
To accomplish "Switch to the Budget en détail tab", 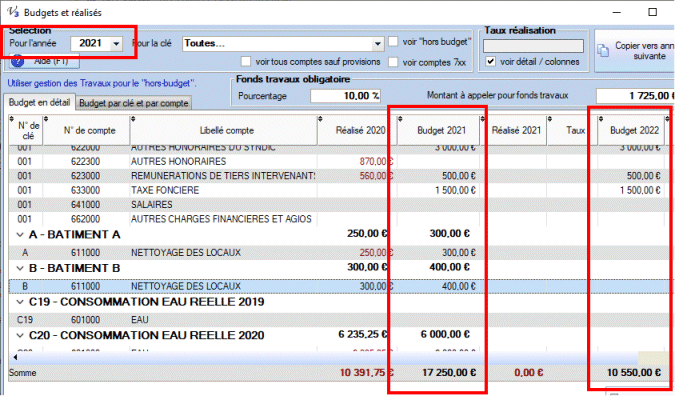I will (x=40, y=102).
